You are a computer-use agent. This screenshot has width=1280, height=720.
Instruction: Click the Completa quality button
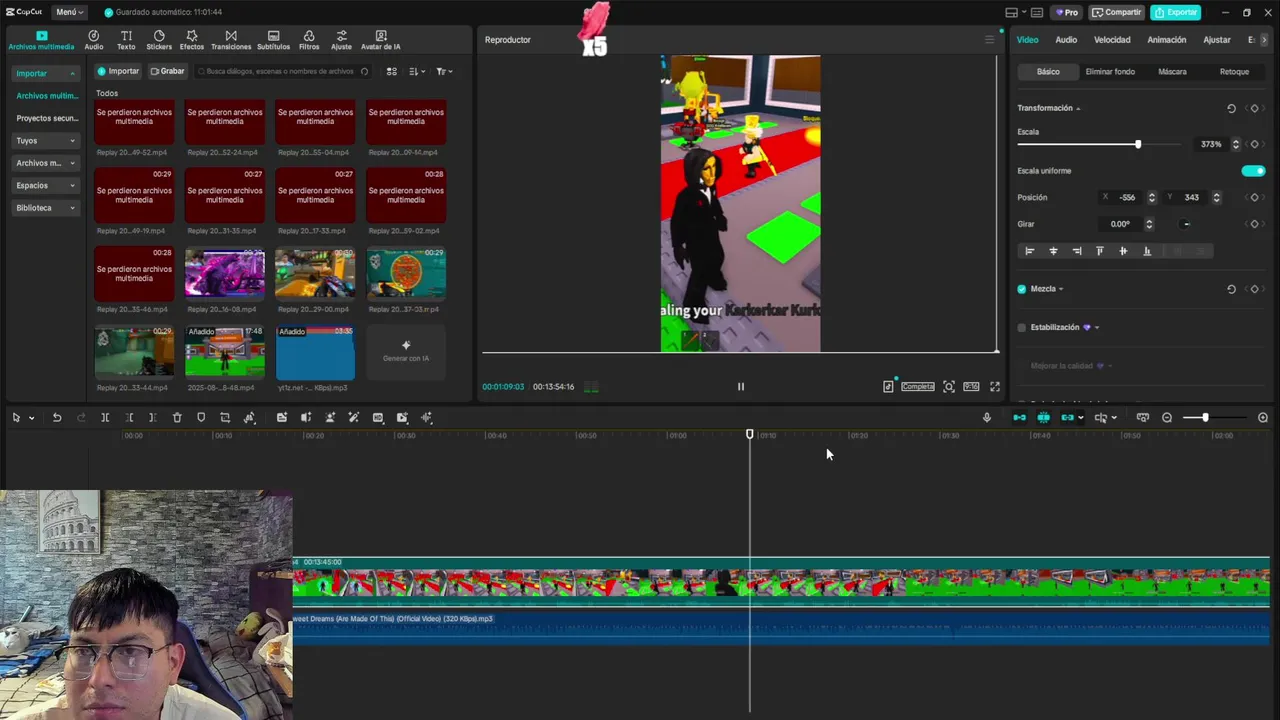point(917,386)
